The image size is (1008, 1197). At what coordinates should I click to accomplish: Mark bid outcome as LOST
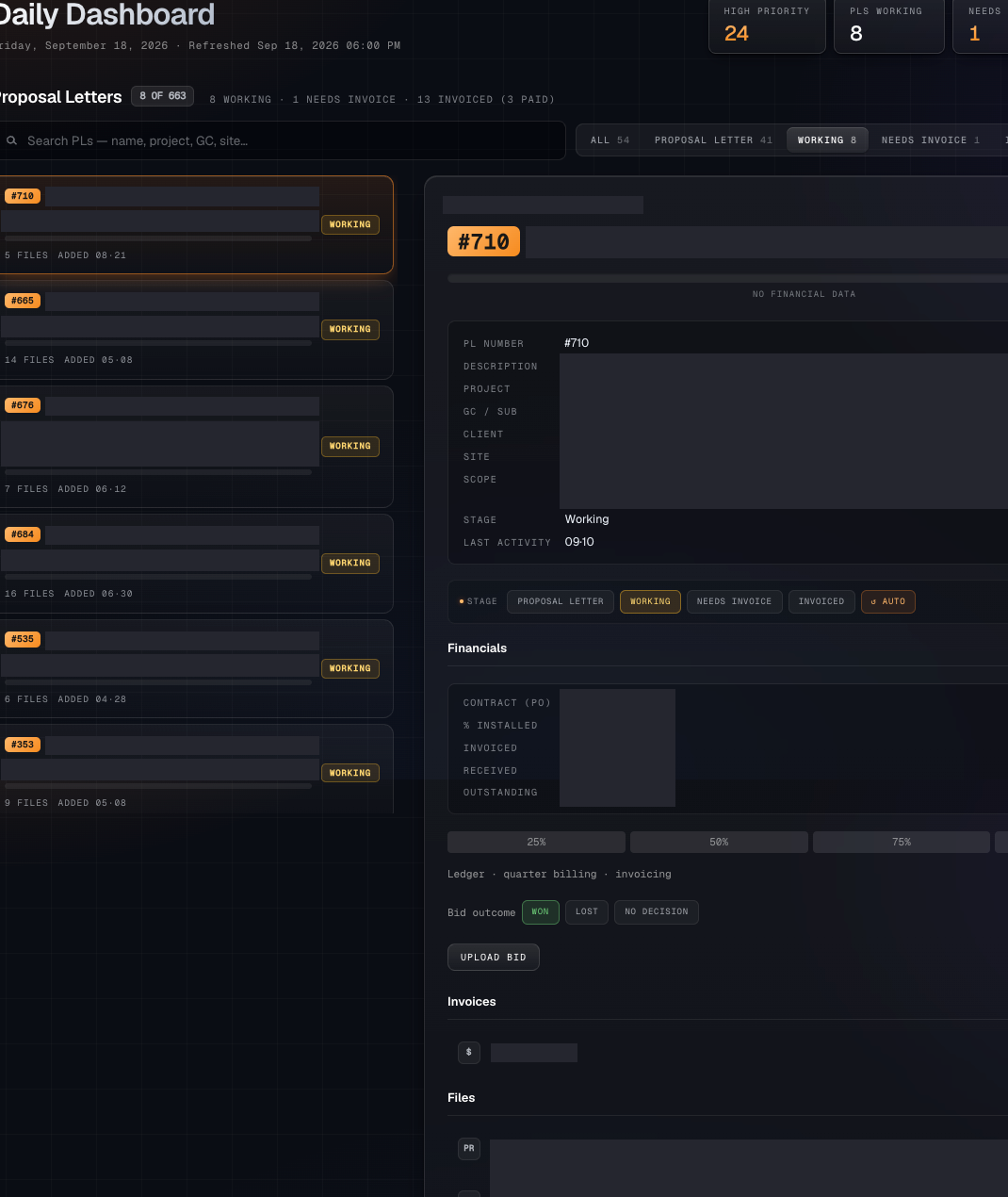pyautogui.click(x=587, y=911)
